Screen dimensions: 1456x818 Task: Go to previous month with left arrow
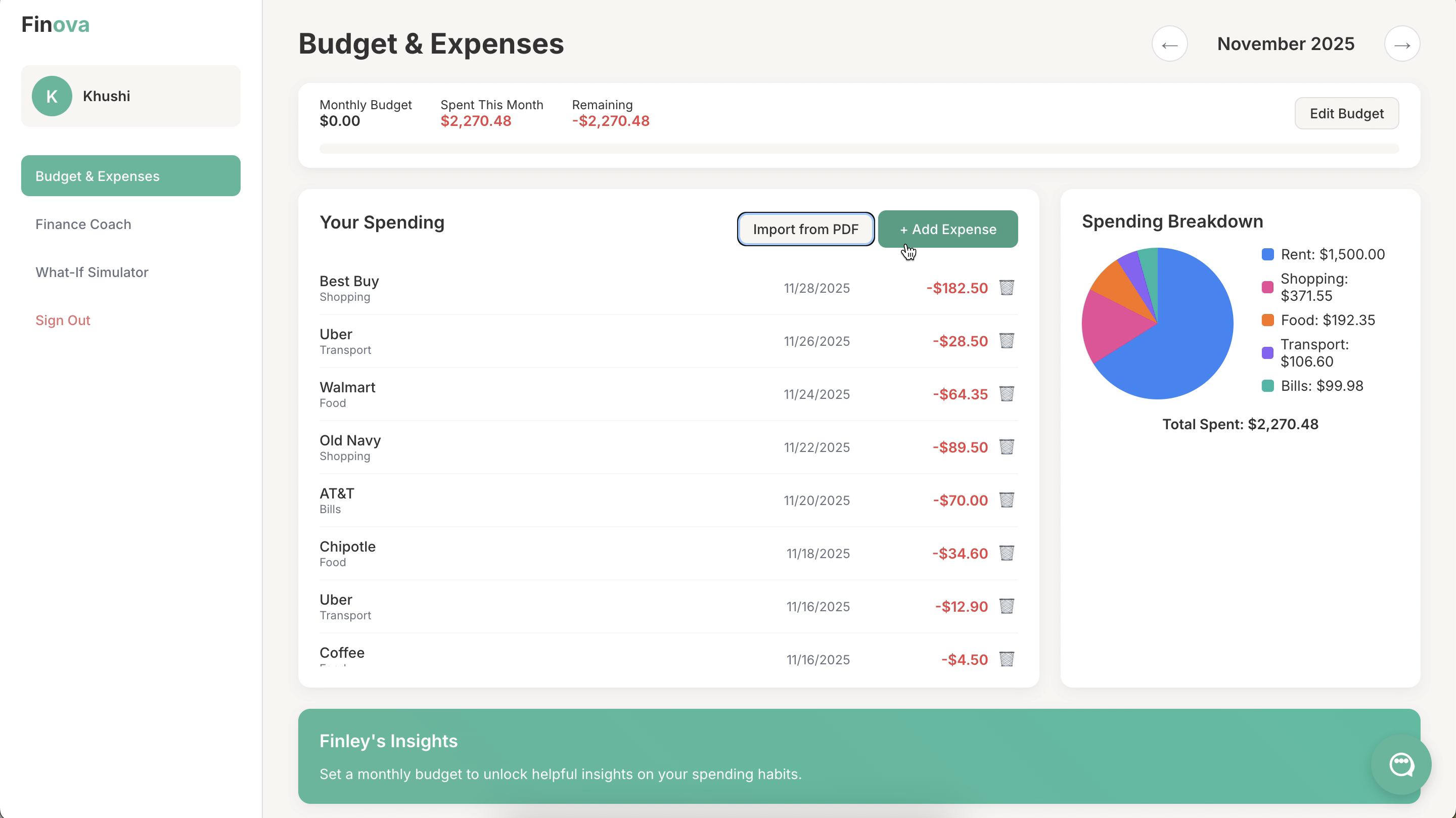click(1169, 44)
